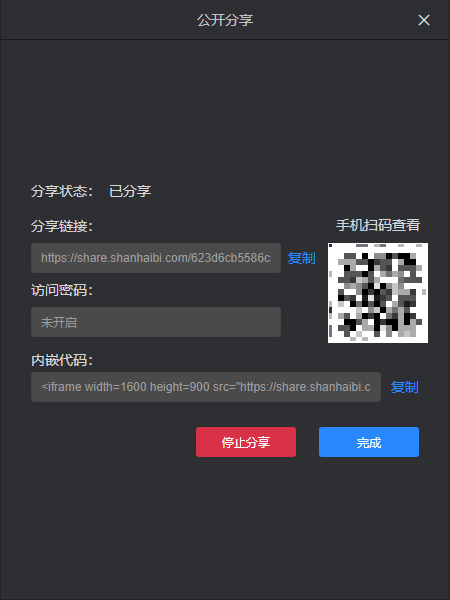Click the 公开分享 dialog title
Viewport: 450px width, 600px height.
click(225, 20)
